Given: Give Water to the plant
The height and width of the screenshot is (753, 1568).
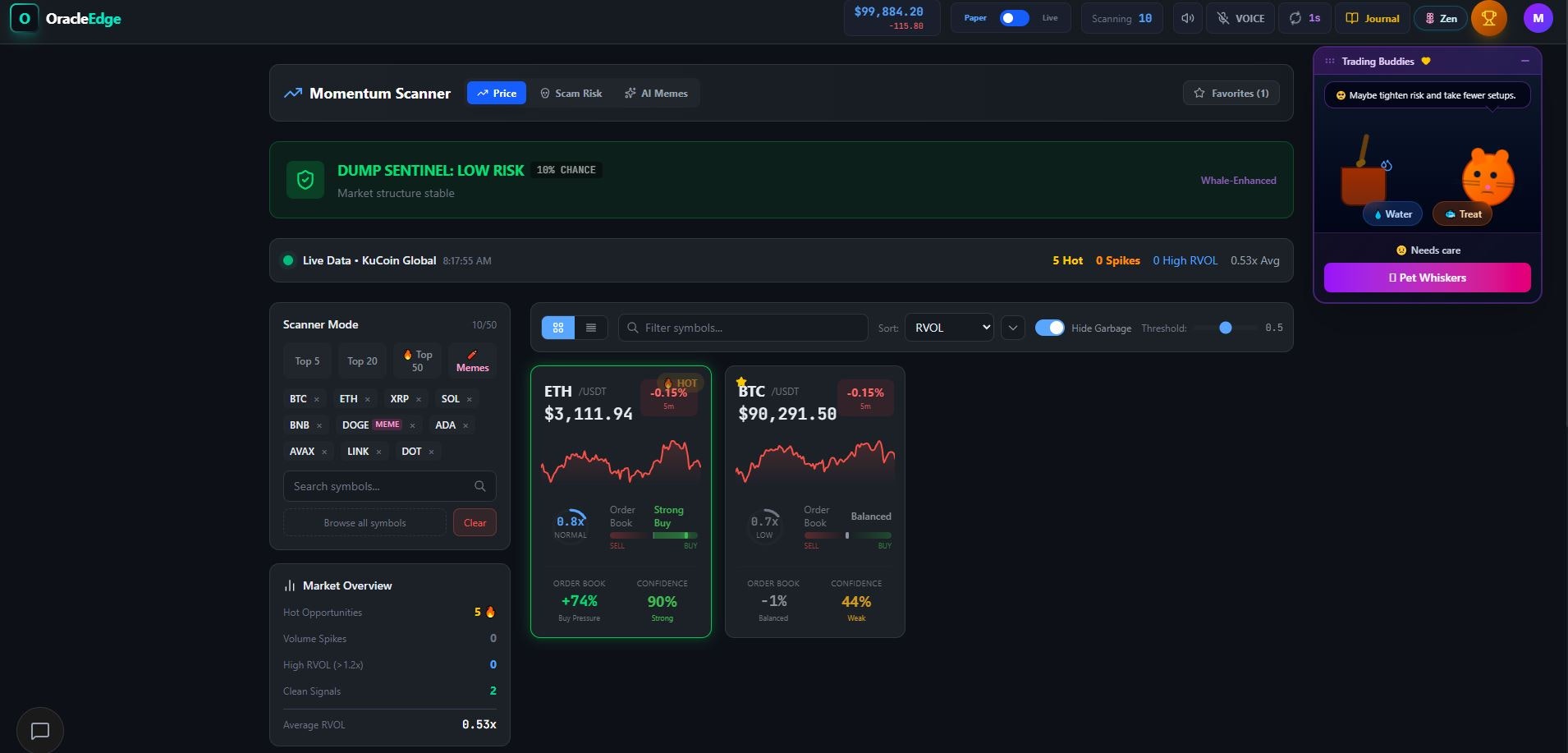Looking at the screenshot, I should pyautogui.click(x=1392, y=214).
